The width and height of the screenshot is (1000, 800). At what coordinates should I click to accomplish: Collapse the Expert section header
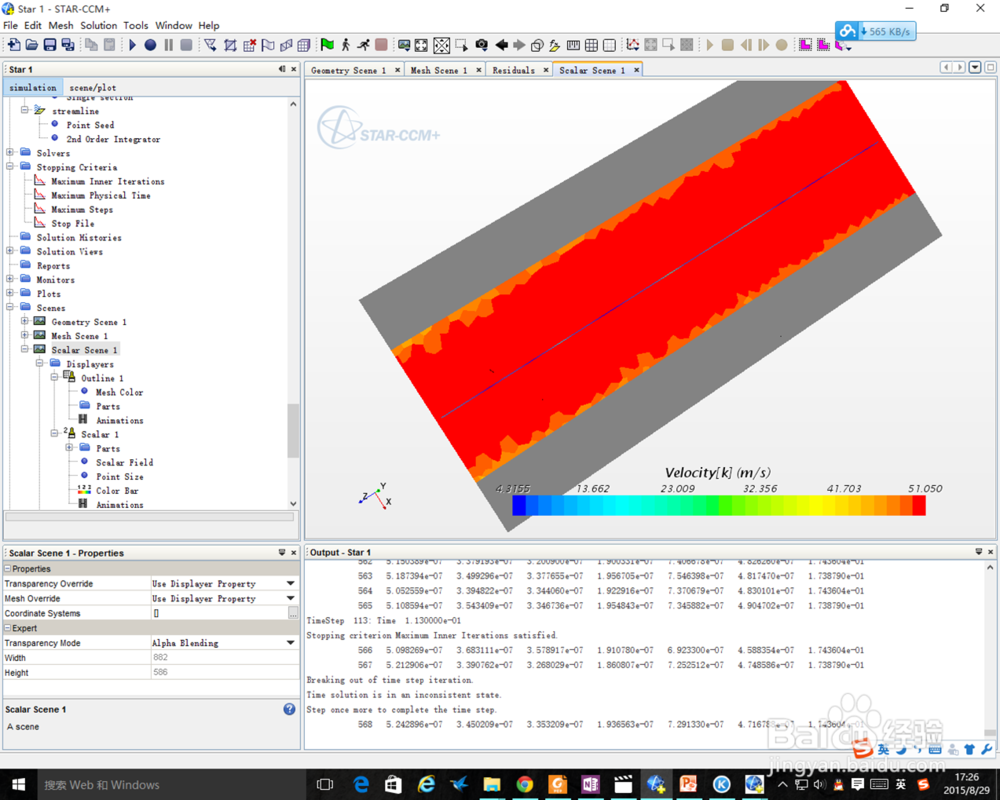[x=8, y=628]
